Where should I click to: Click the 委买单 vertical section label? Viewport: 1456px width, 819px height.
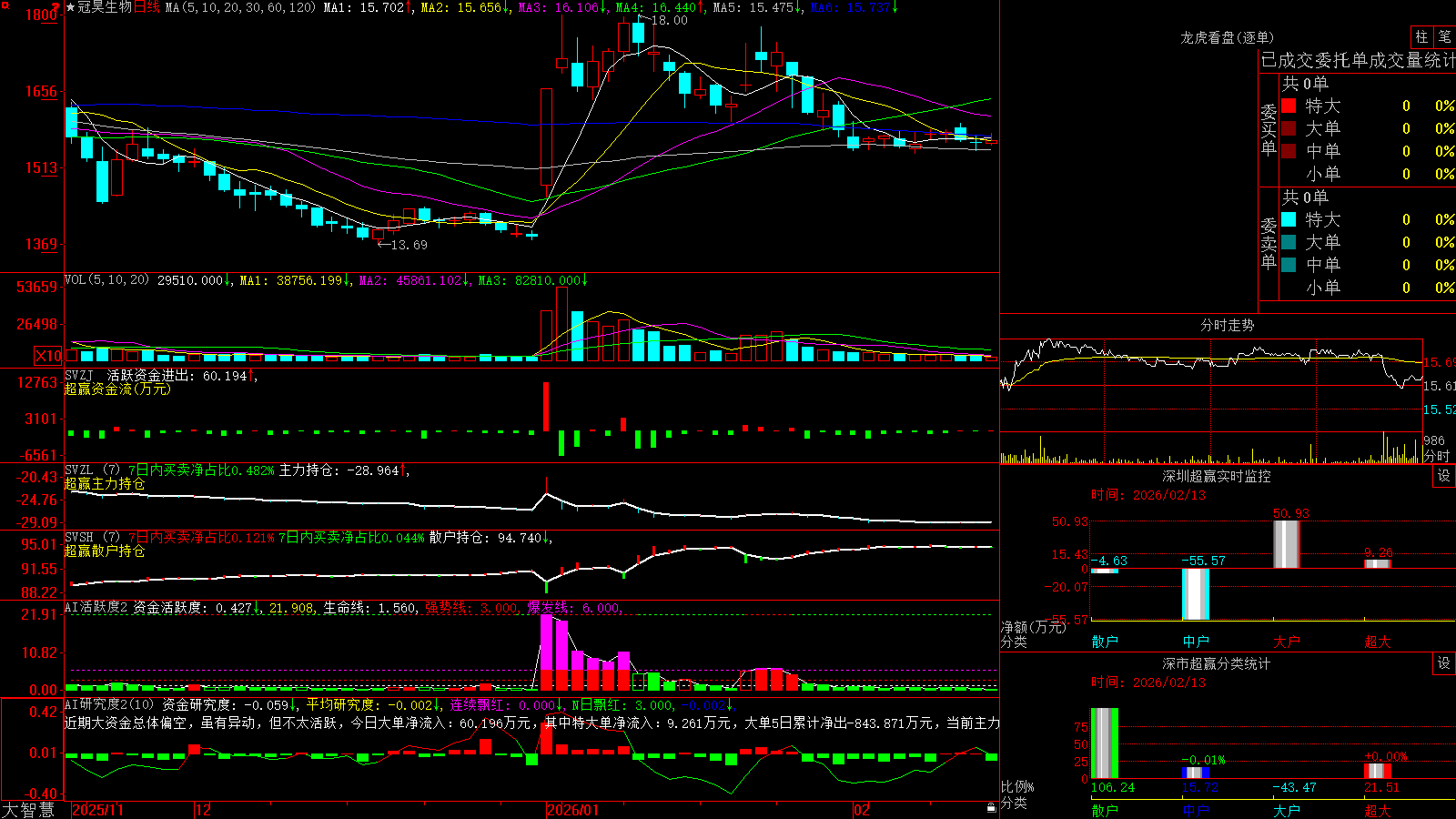[1269, 128]
